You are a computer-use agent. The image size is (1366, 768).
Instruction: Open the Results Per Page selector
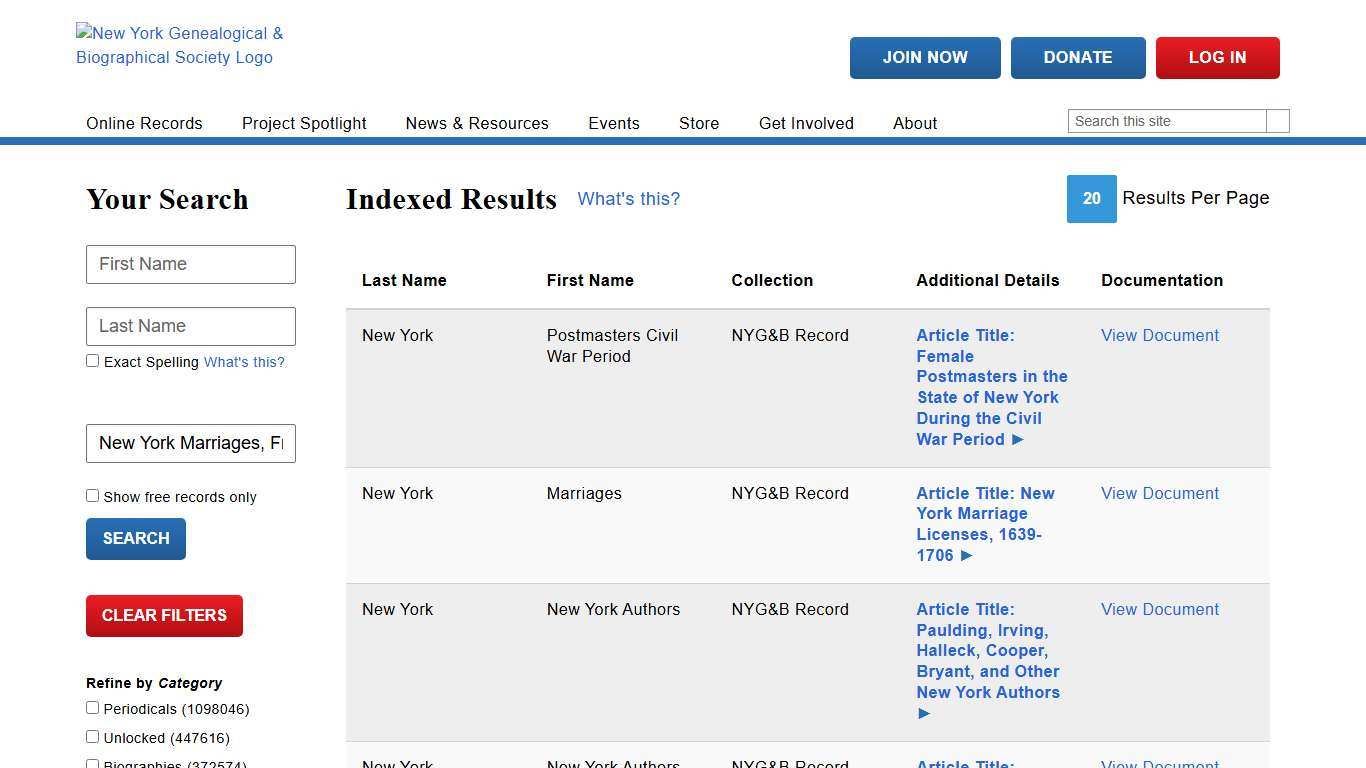coord(1091,199)
